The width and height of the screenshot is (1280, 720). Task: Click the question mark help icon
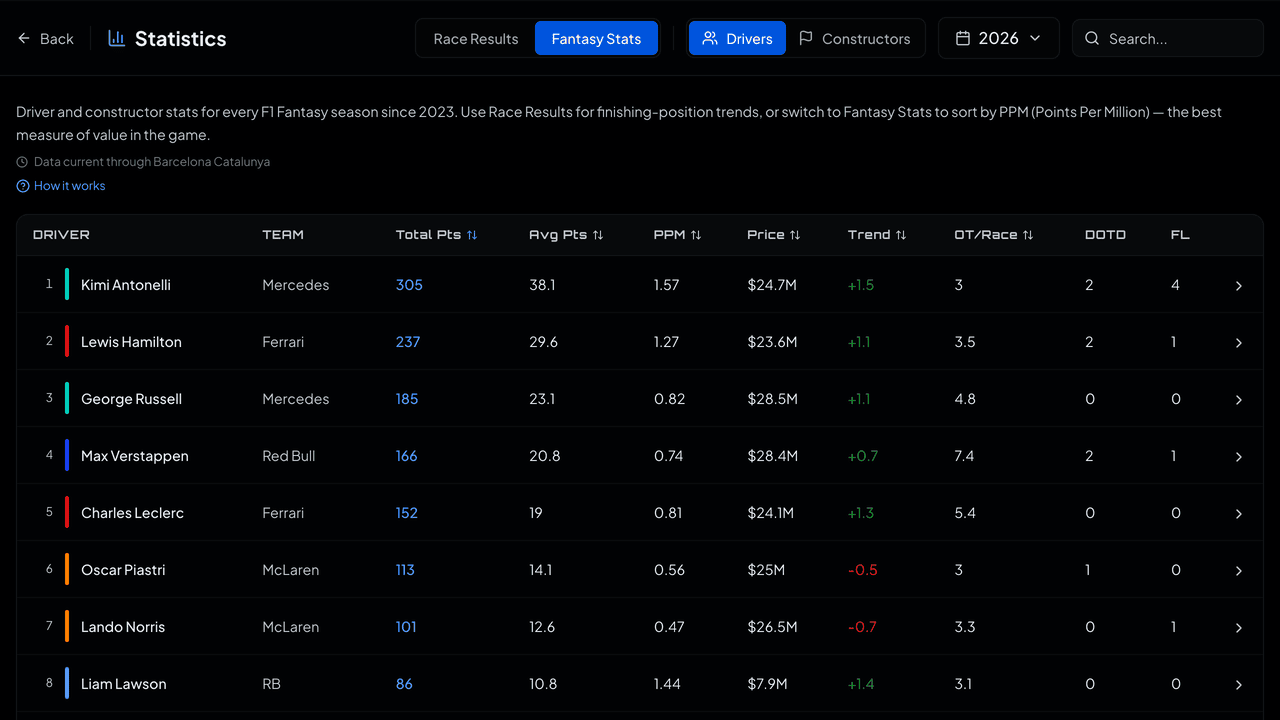[23, 186]
